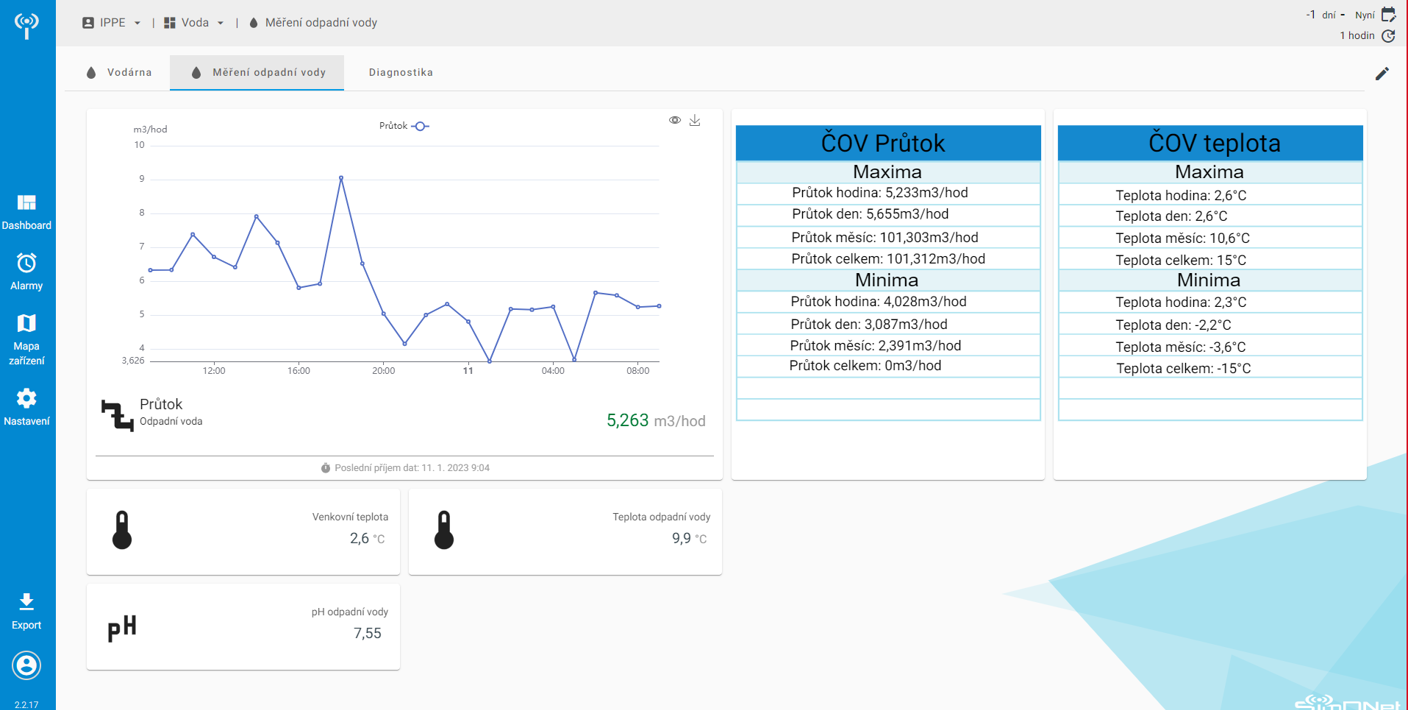Click the 1 hodin auto-refresh clock icon
The width and height of the screenshot is (1408, 710).
1388,36
